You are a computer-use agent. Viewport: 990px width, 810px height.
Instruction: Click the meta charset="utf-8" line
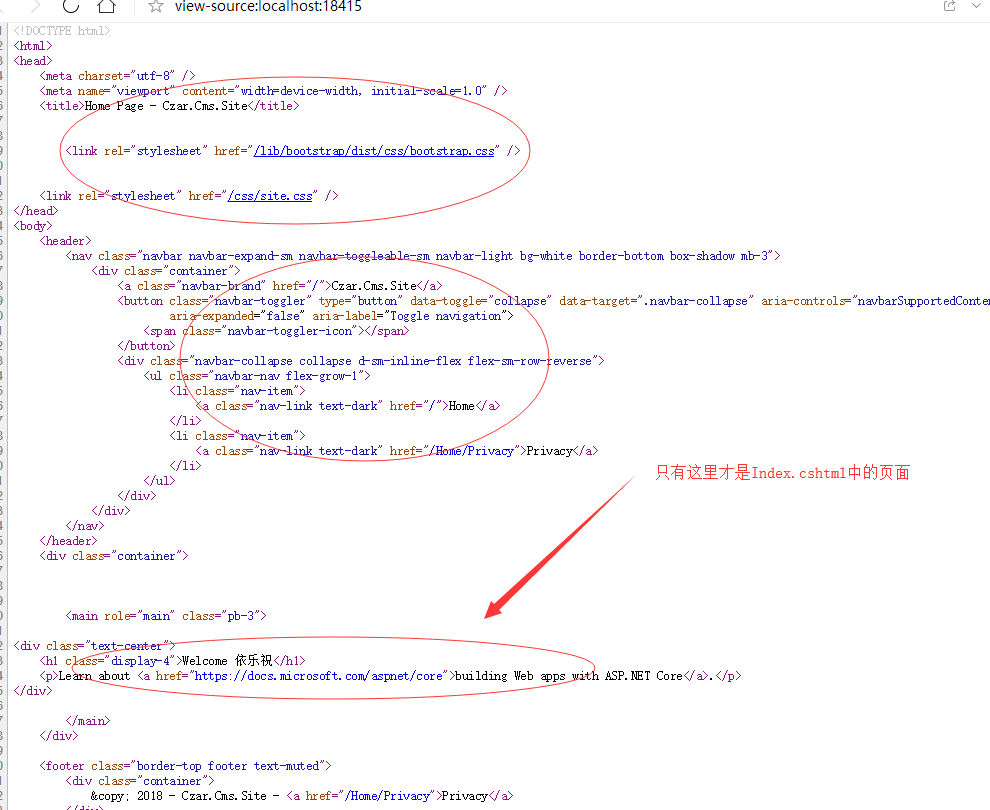click(x=117, y=76)
